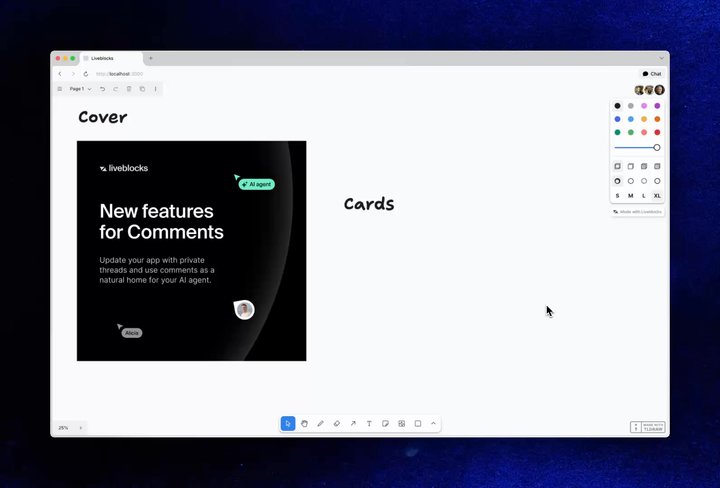Expand more tools chevron in toolbar
Screen dimensions: 720x488
433,424
